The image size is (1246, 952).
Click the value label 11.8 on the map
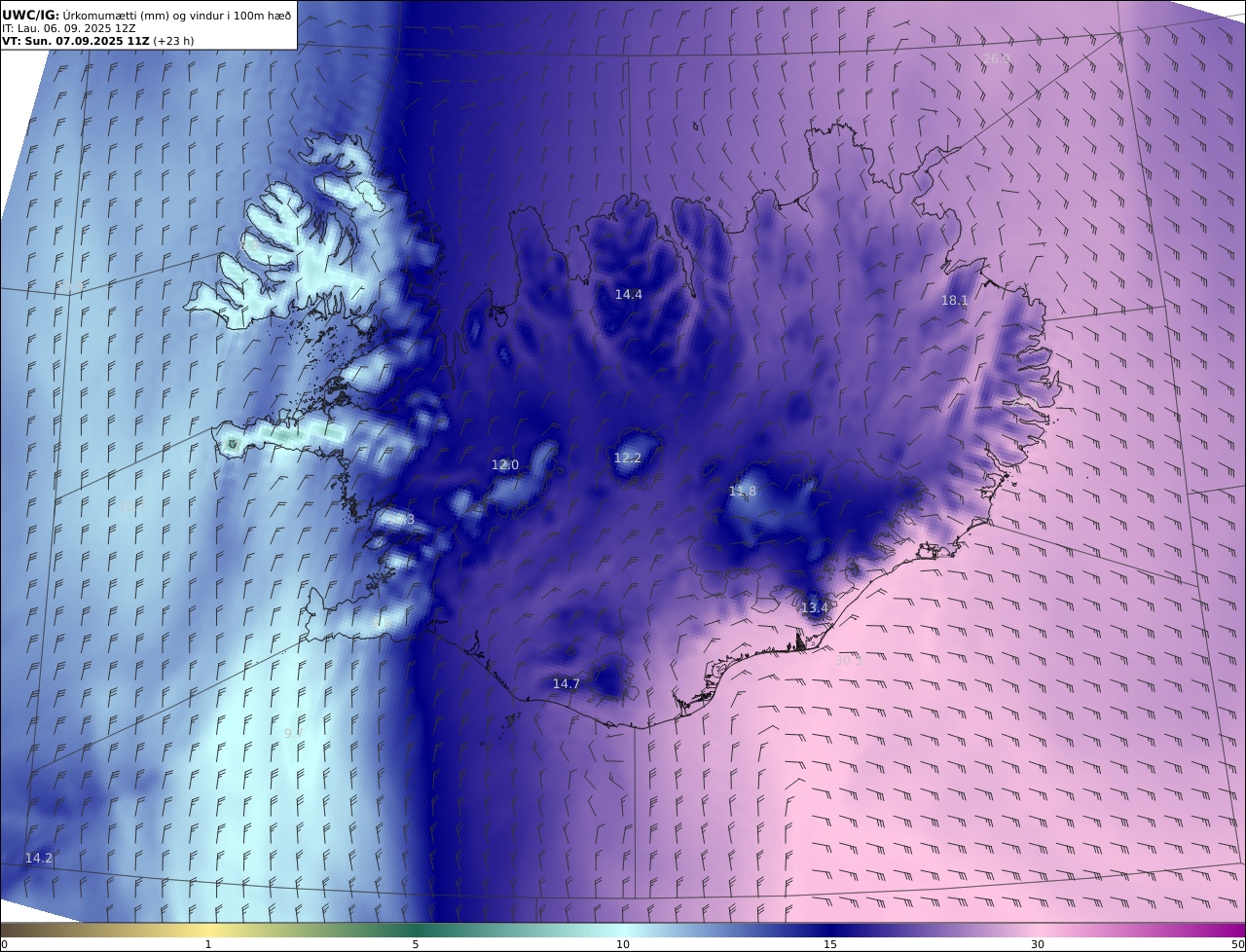[x=743, y=492]
